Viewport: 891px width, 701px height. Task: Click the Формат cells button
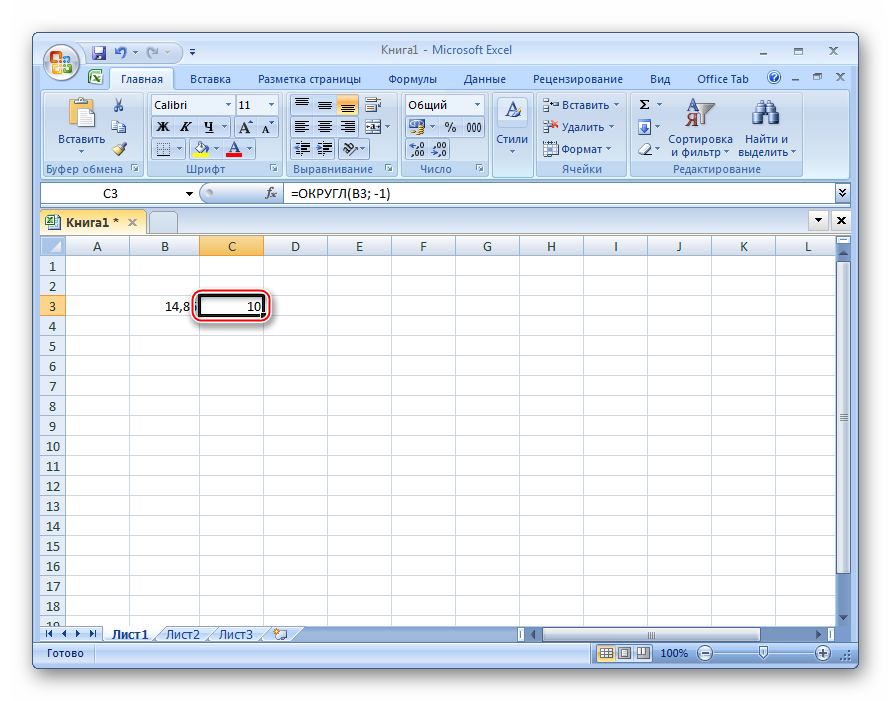point(579,149)
